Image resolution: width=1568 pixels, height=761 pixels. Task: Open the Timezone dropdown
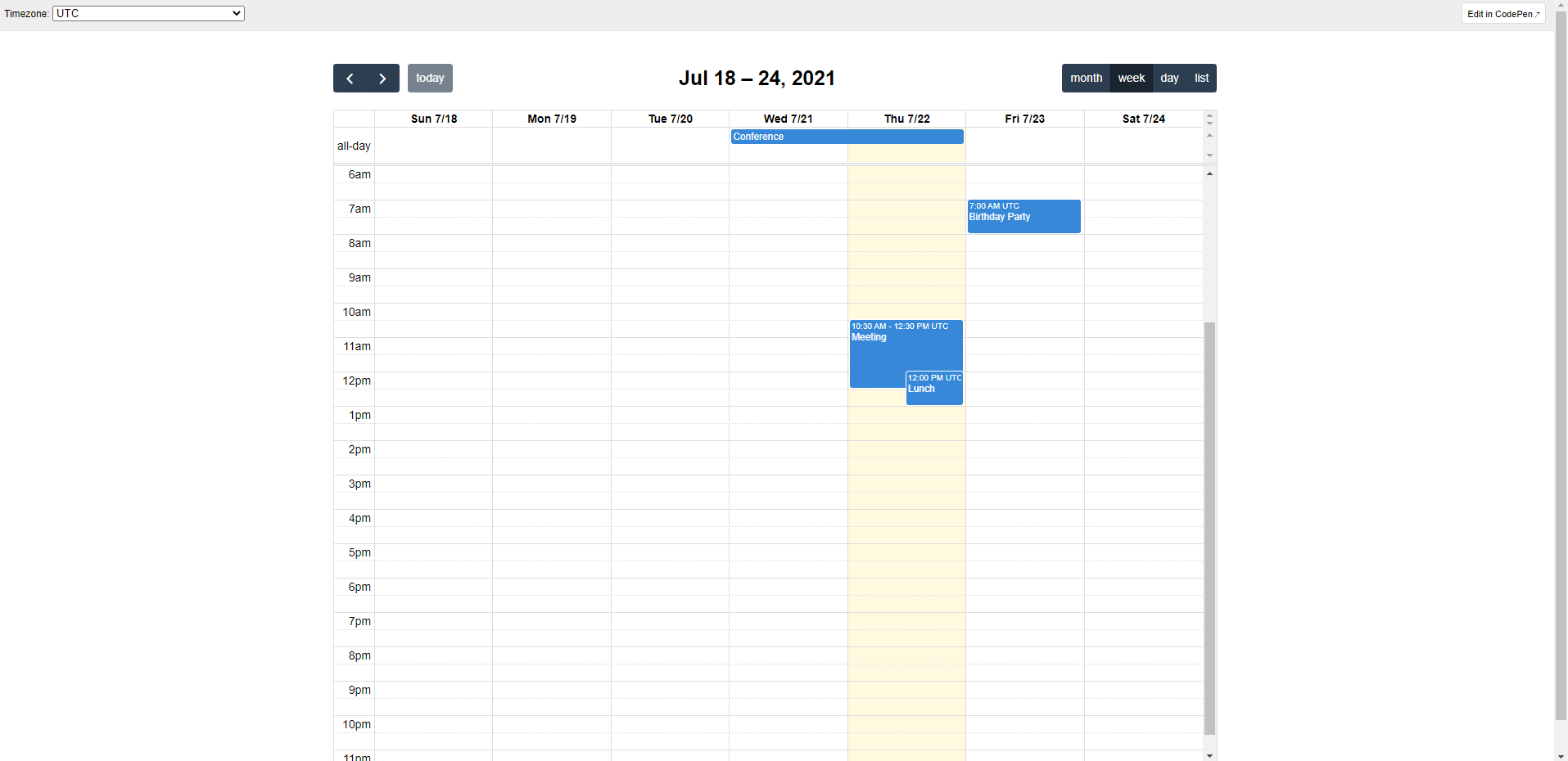point(147,13)
